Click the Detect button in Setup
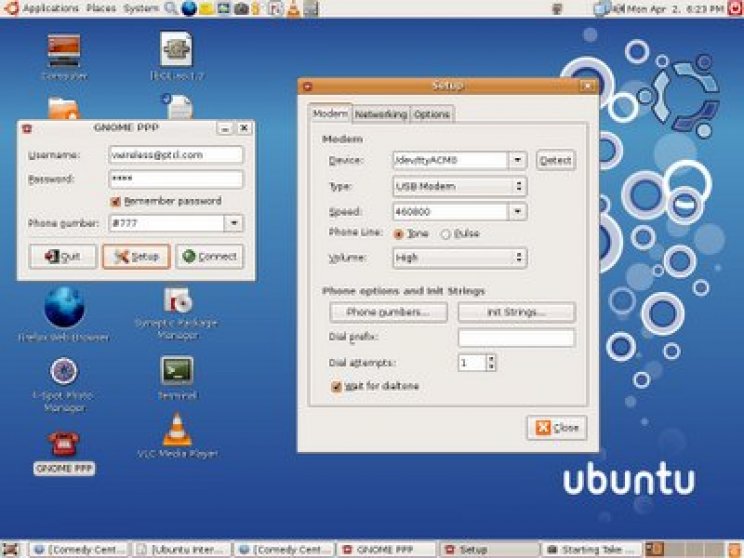Viewport: 744px width, 558px height. pyautogui.click(x=556, y=160)
